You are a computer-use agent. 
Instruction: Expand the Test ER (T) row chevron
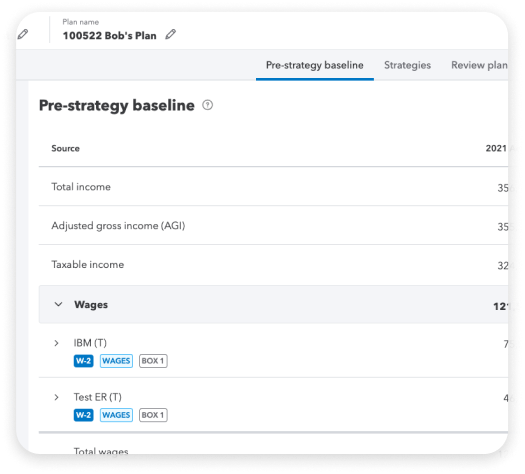pos(56,397)
